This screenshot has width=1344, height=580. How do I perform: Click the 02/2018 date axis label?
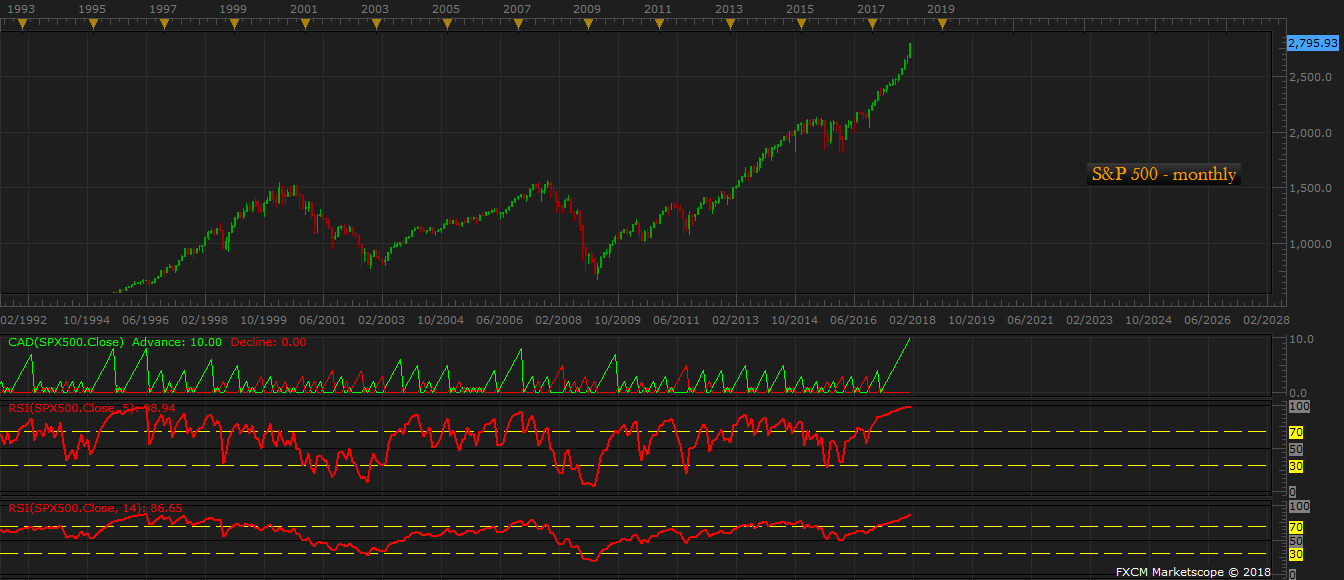912,321
